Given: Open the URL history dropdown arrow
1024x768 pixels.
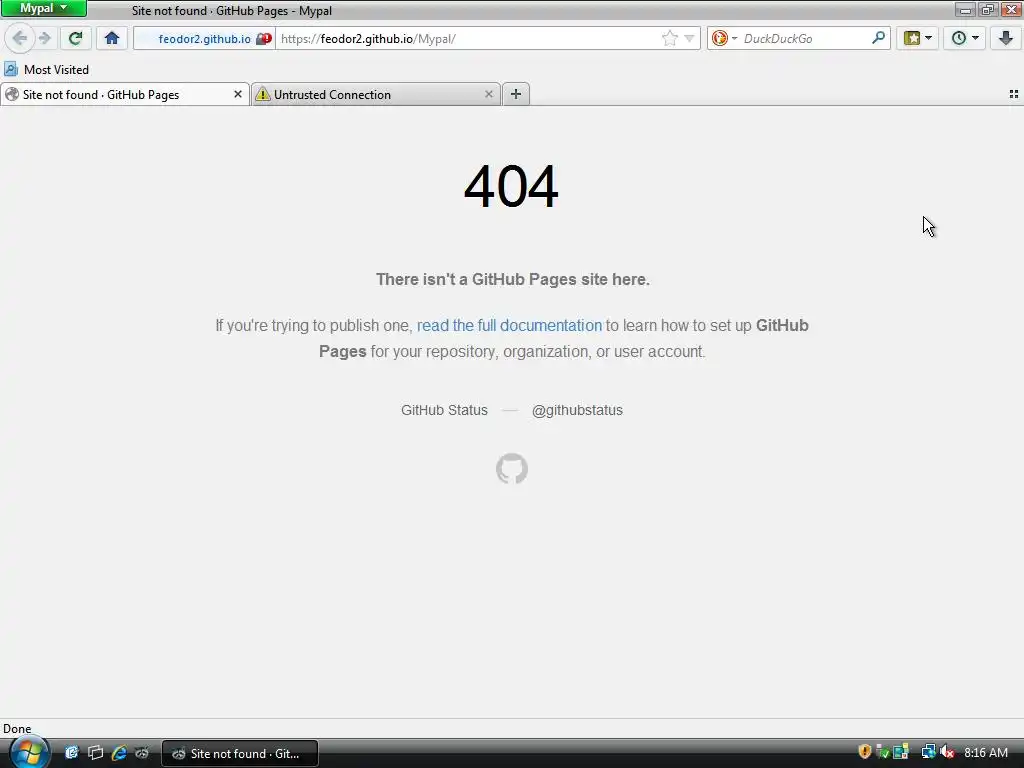Looking at the screenshot, I should (x=689, y=39).
